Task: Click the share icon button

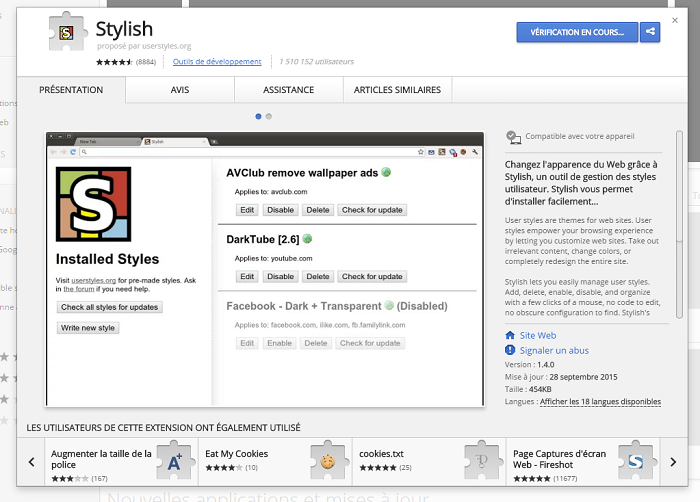Action: [x=650, y=32]
